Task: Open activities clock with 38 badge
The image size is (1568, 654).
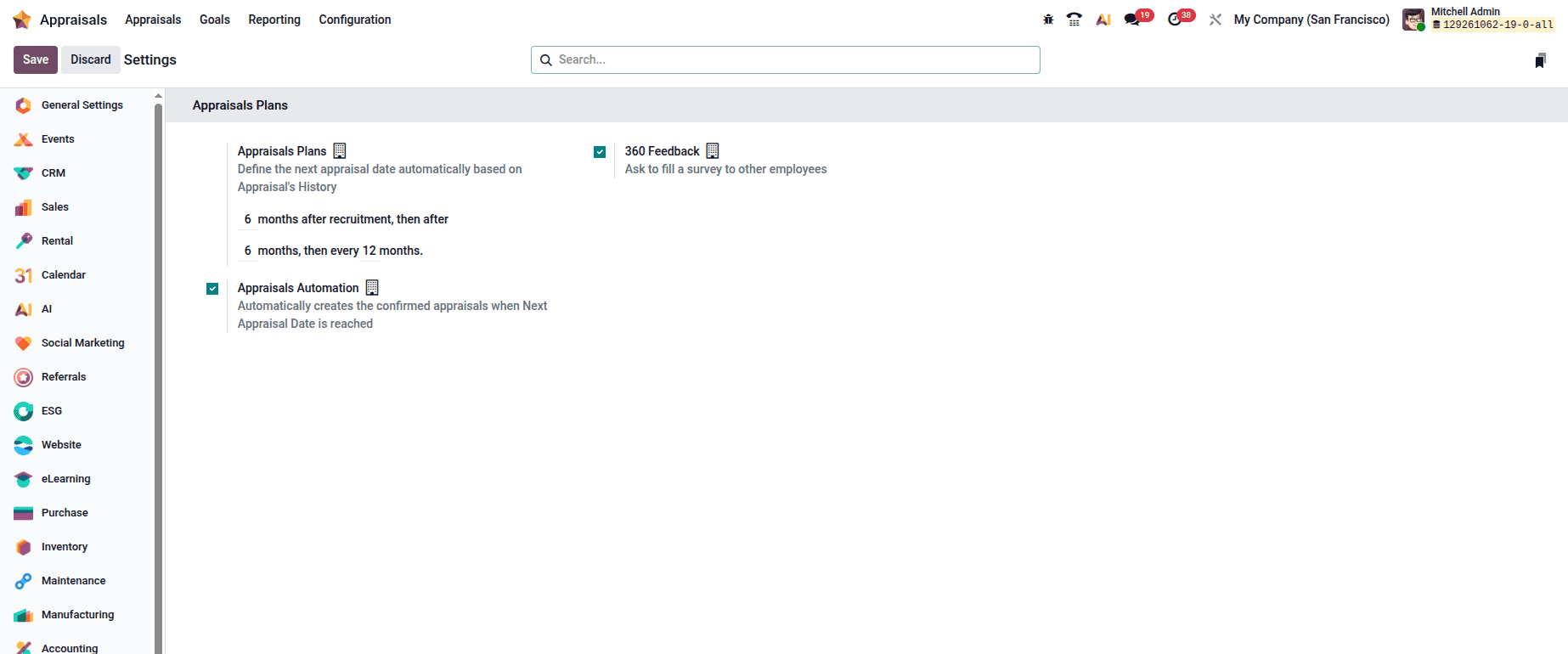Action: [1181, 19]
